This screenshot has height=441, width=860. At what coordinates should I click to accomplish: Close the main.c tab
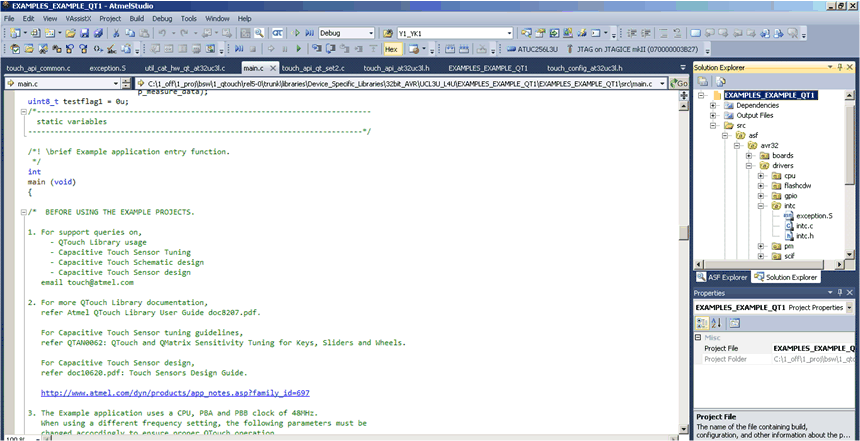pyautogui.click(x=272, y=69)
